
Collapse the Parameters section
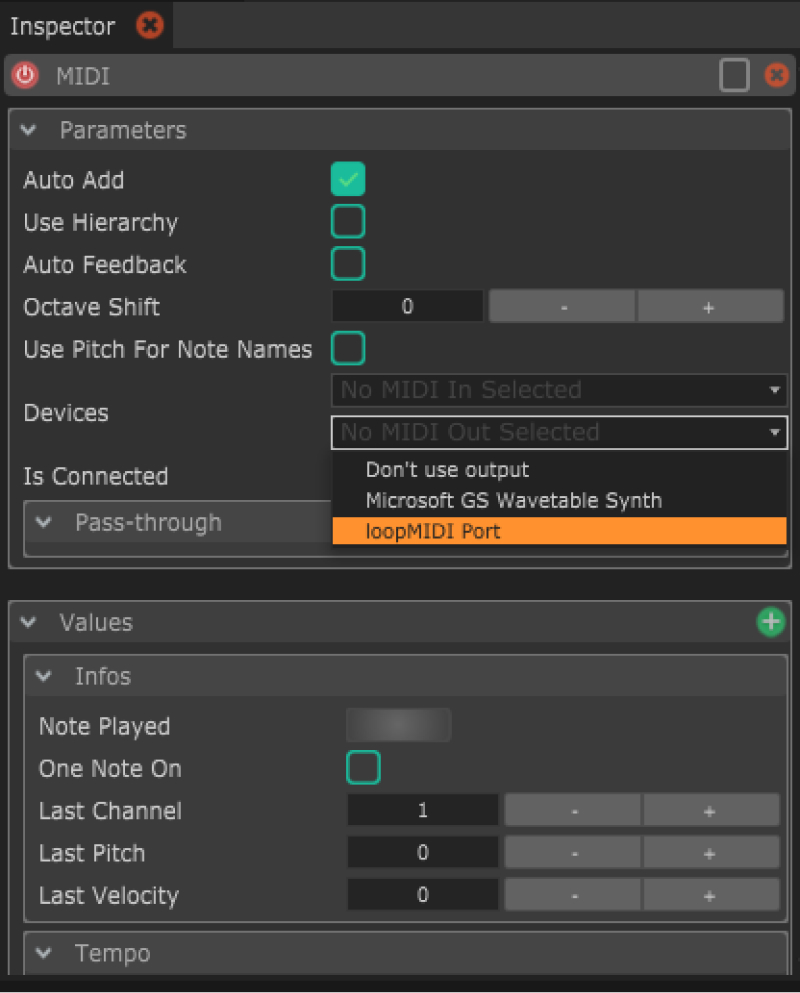pyautogui.click(x=29, y=131)
